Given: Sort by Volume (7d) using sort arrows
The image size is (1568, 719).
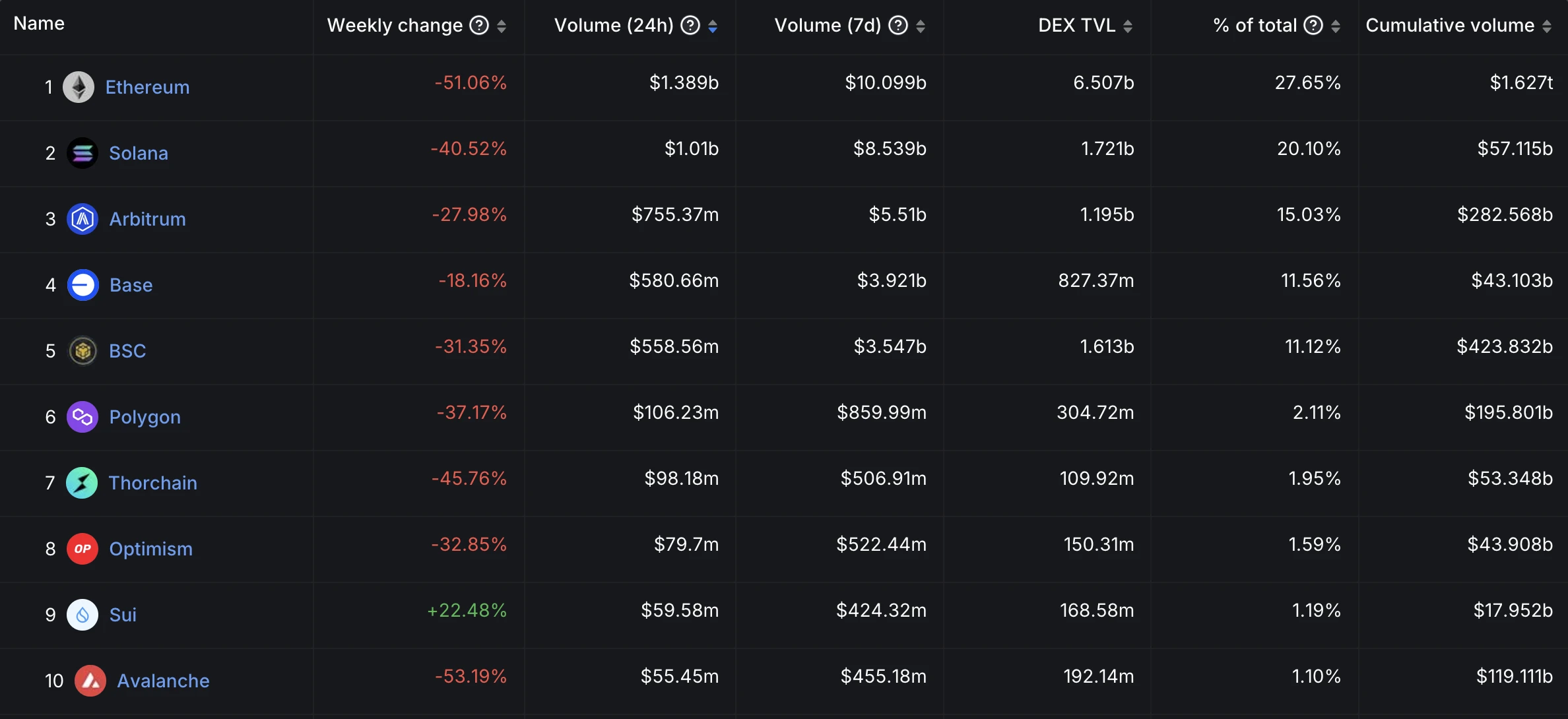Looking at the screenshot, I should [x=921, y=26].
